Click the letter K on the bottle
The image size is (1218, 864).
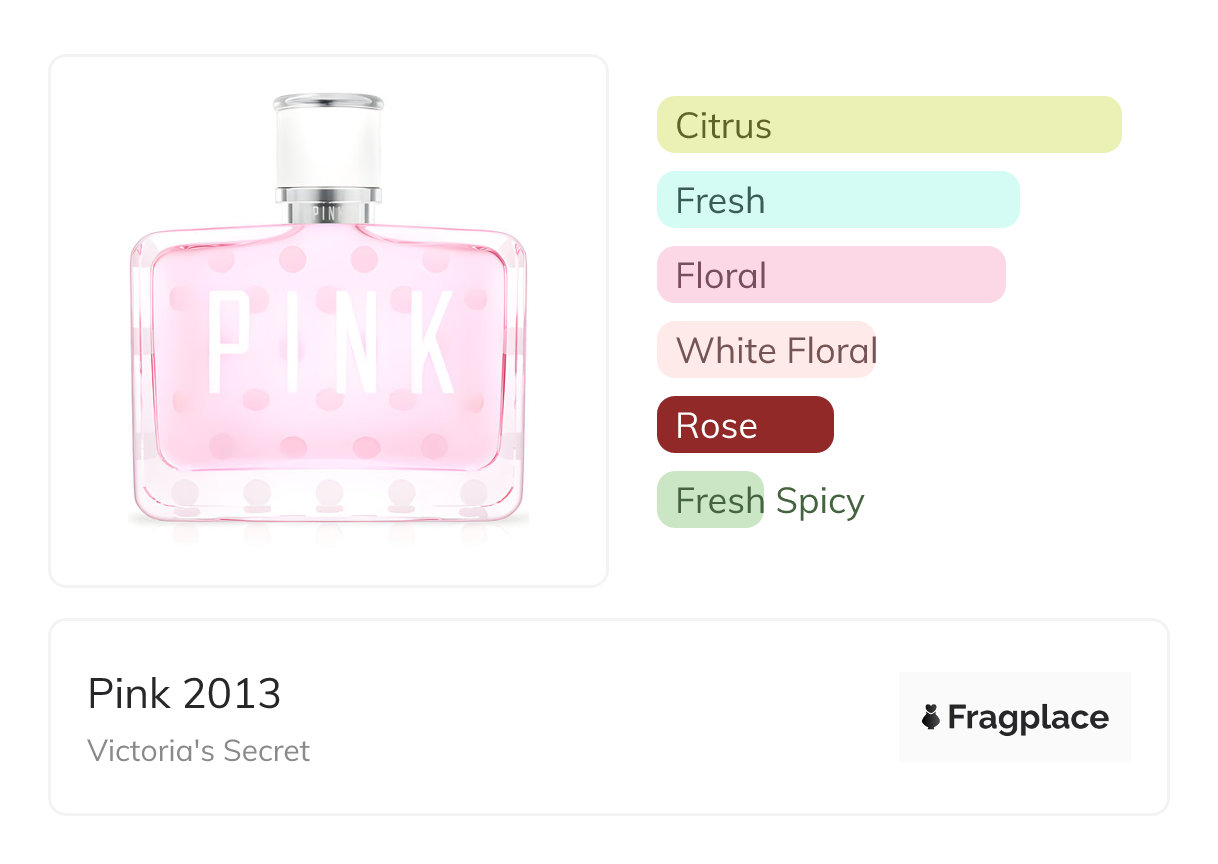(x=430, y=343)
